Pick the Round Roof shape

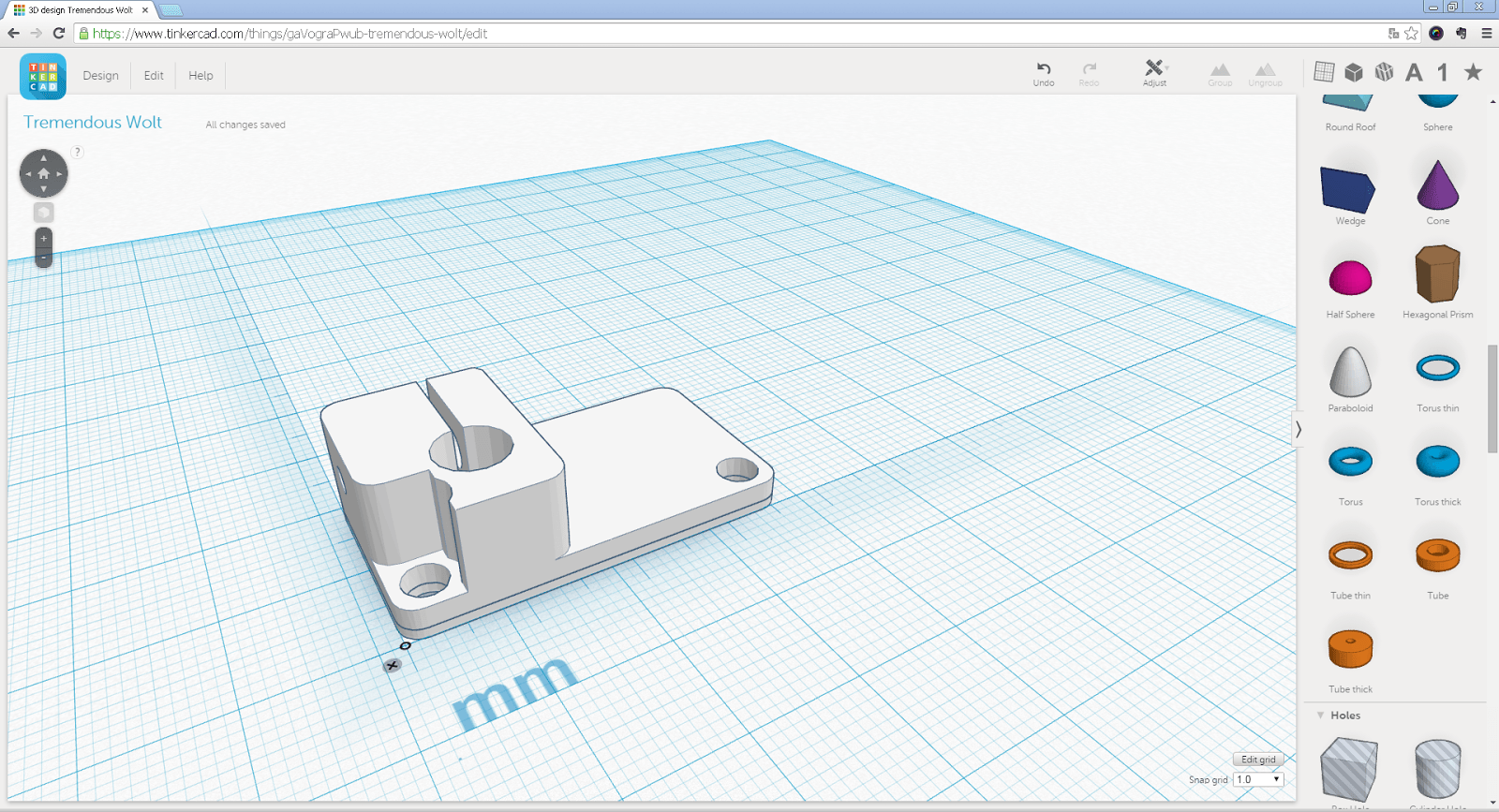point(1350,112)
